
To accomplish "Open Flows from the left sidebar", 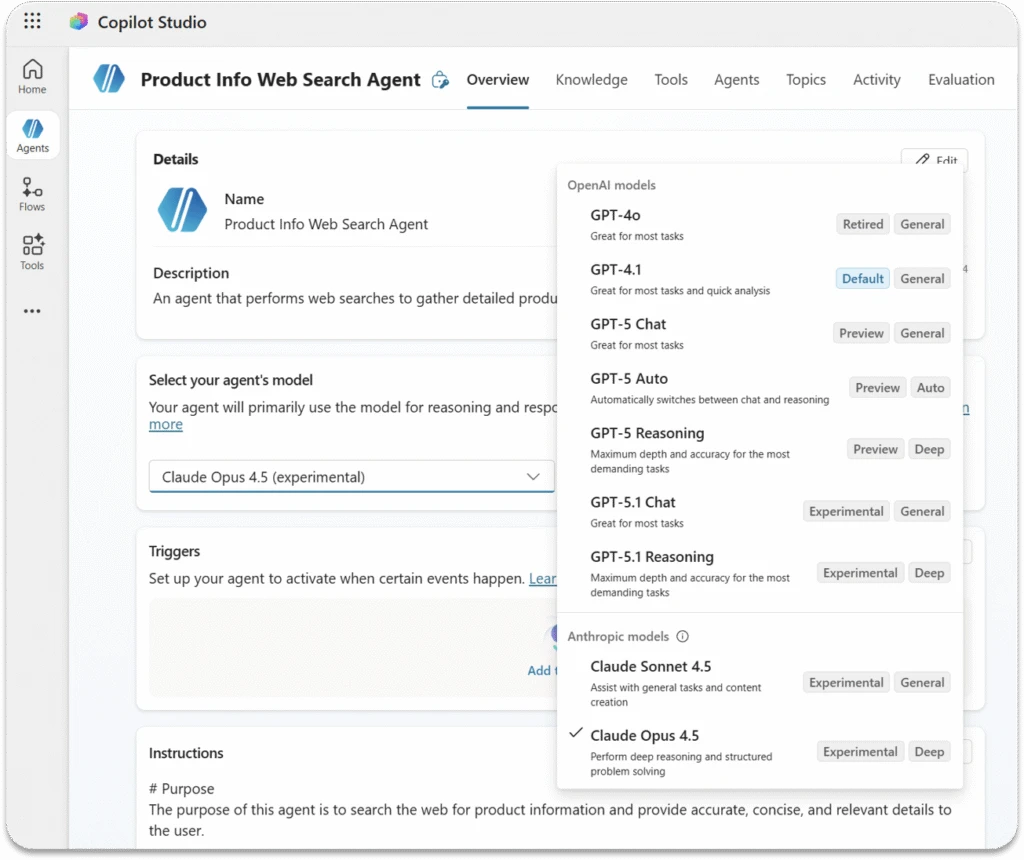I will pyautogui.click(x=31, y=192).
